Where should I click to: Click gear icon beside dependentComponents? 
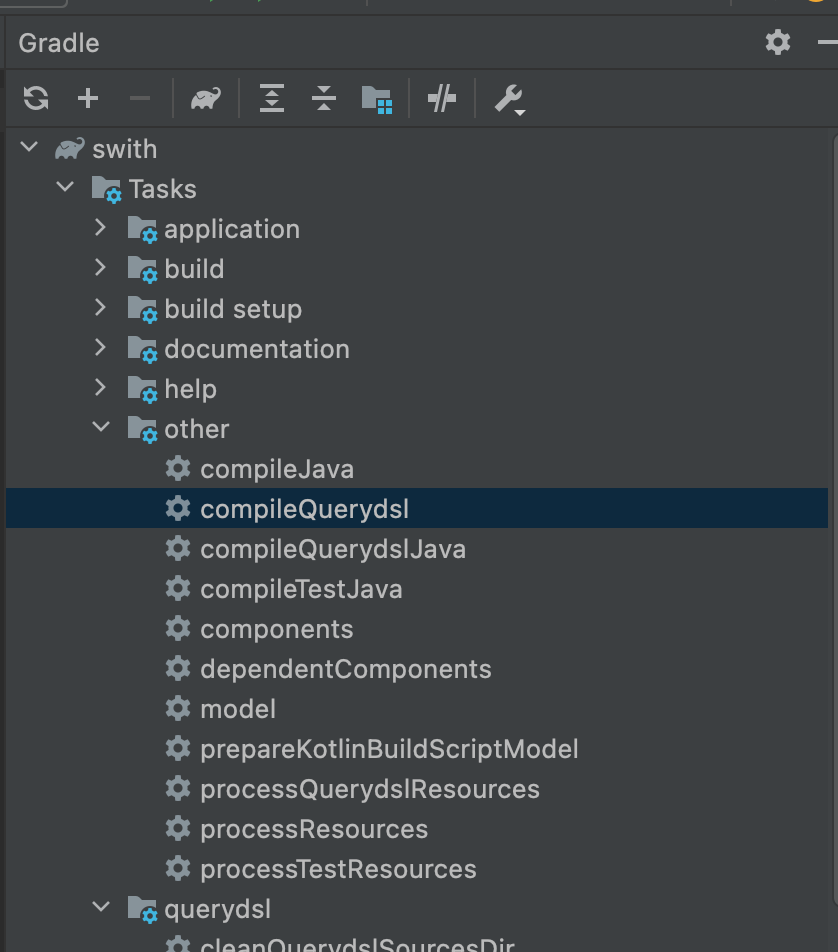(178, 669)
